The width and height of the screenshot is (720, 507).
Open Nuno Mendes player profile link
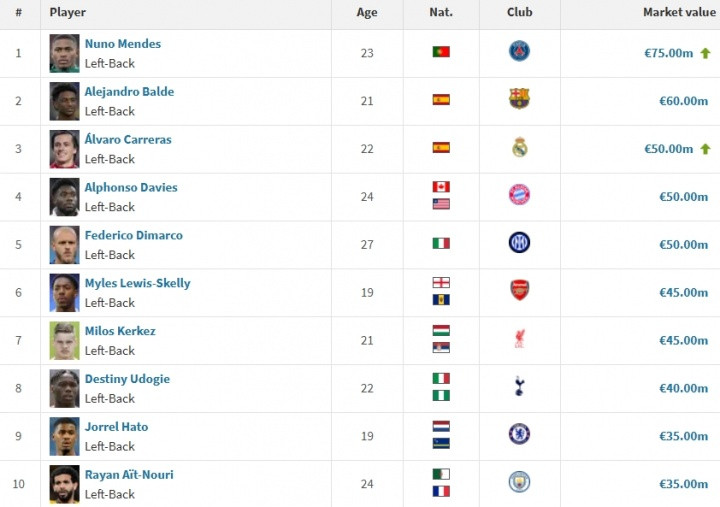click(122, 44)
